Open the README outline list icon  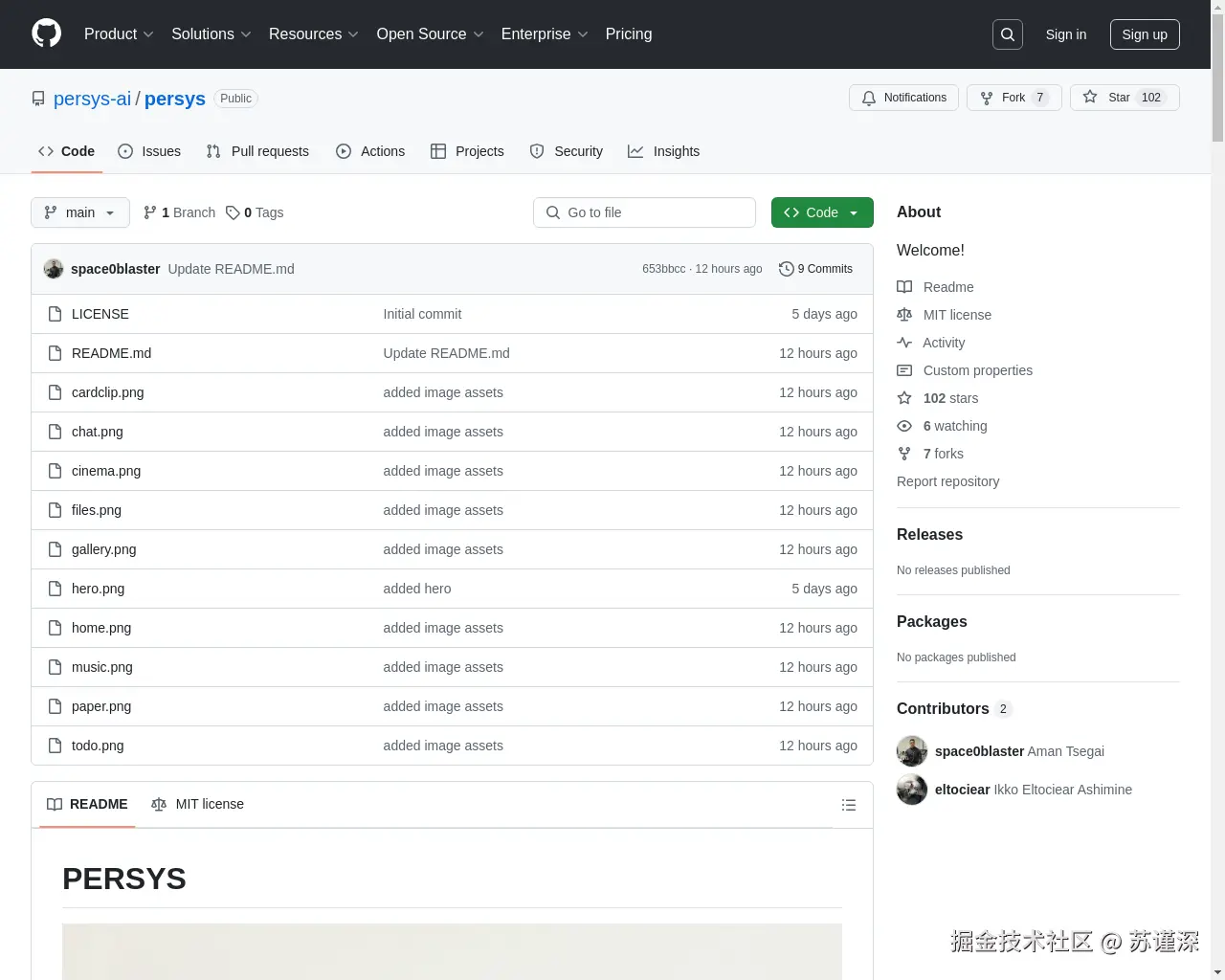point(849,805)
